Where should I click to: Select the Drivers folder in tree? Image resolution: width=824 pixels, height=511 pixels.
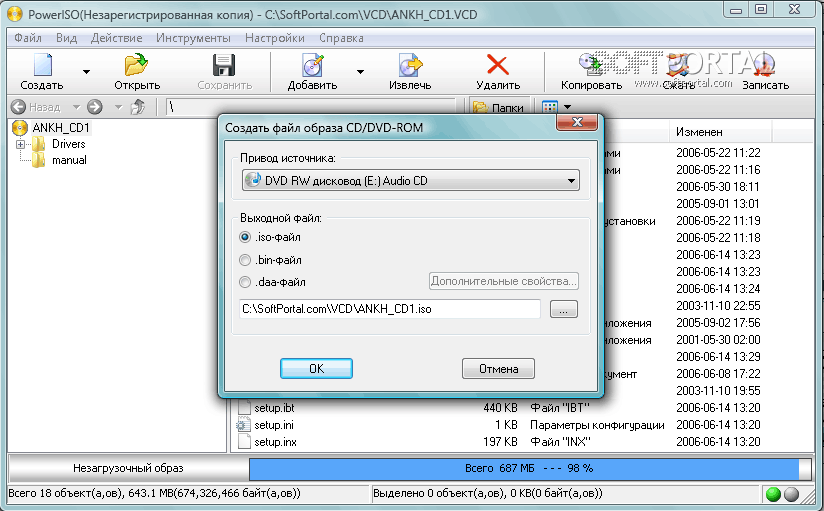coord(68,144)
